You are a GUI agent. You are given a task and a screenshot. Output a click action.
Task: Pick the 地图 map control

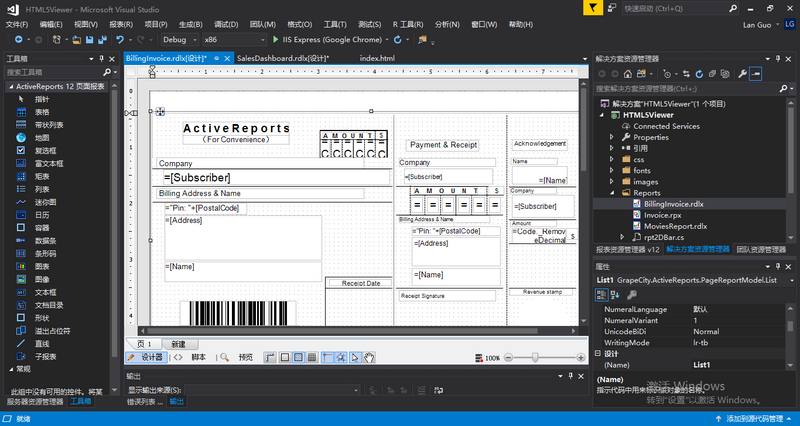[x=42, y=138]
